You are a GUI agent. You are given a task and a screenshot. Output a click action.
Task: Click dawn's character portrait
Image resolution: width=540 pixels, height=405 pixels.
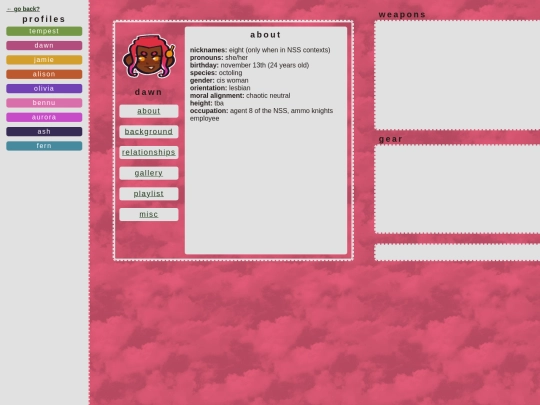click(x=149, y=56)
